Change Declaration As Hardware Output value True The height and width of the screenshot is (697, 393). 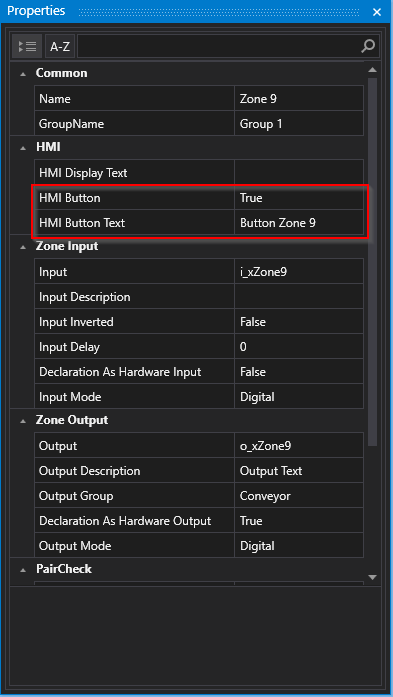tap(299, 520)
